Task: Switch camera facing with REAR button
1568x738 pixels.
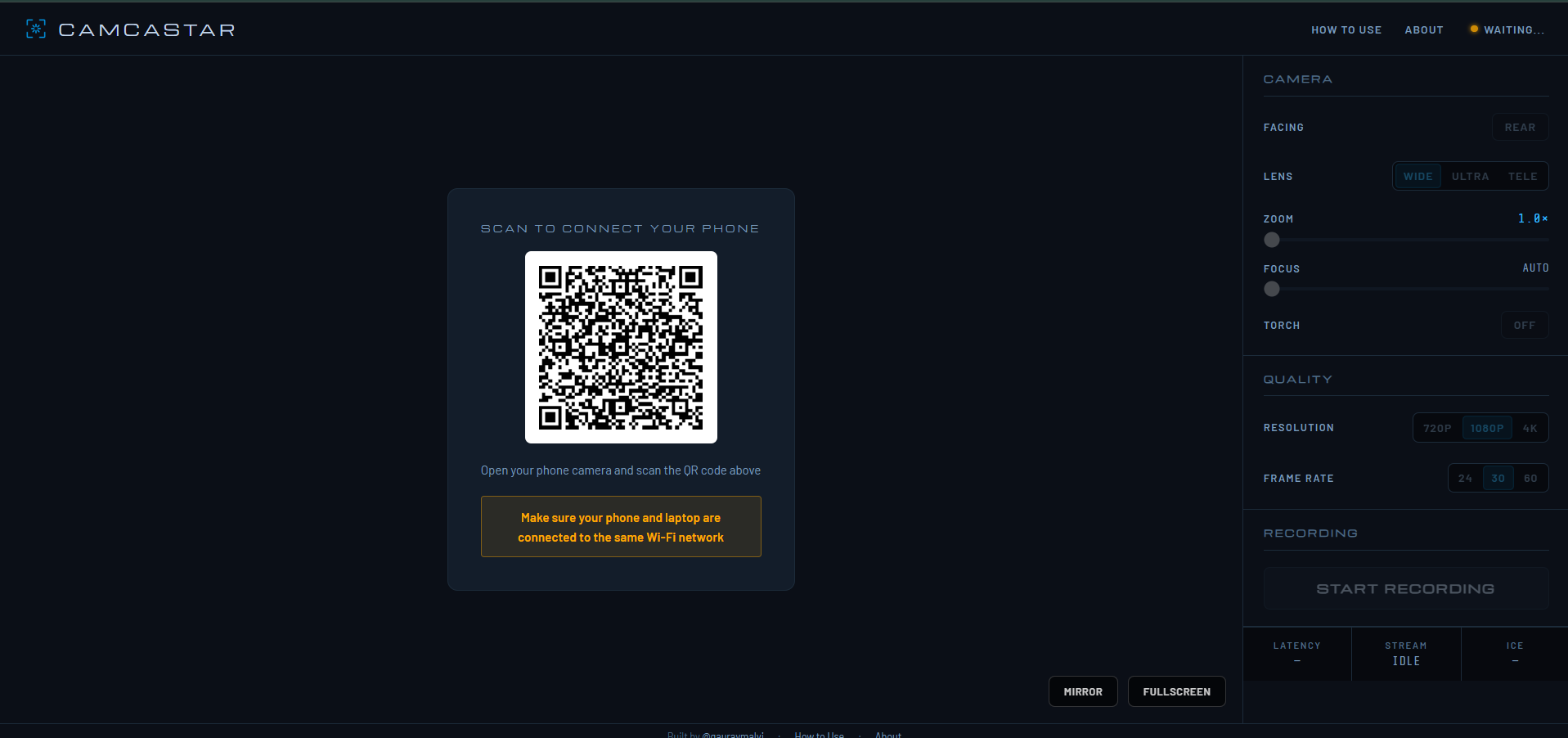Action: click(1520, 128)
